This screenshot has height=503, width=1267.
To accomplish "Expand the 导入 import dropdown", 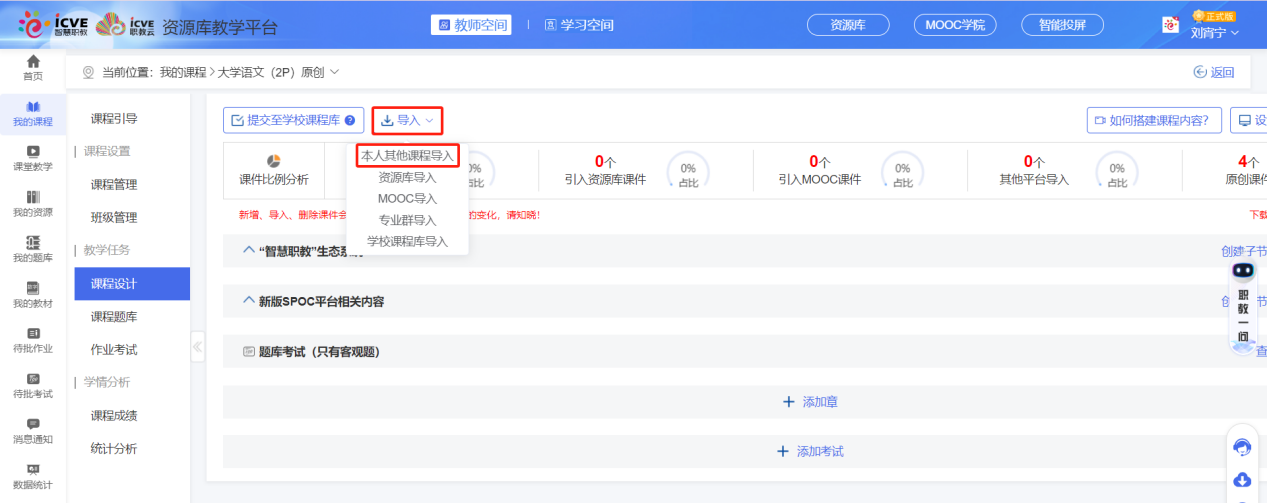I will 407,120.
